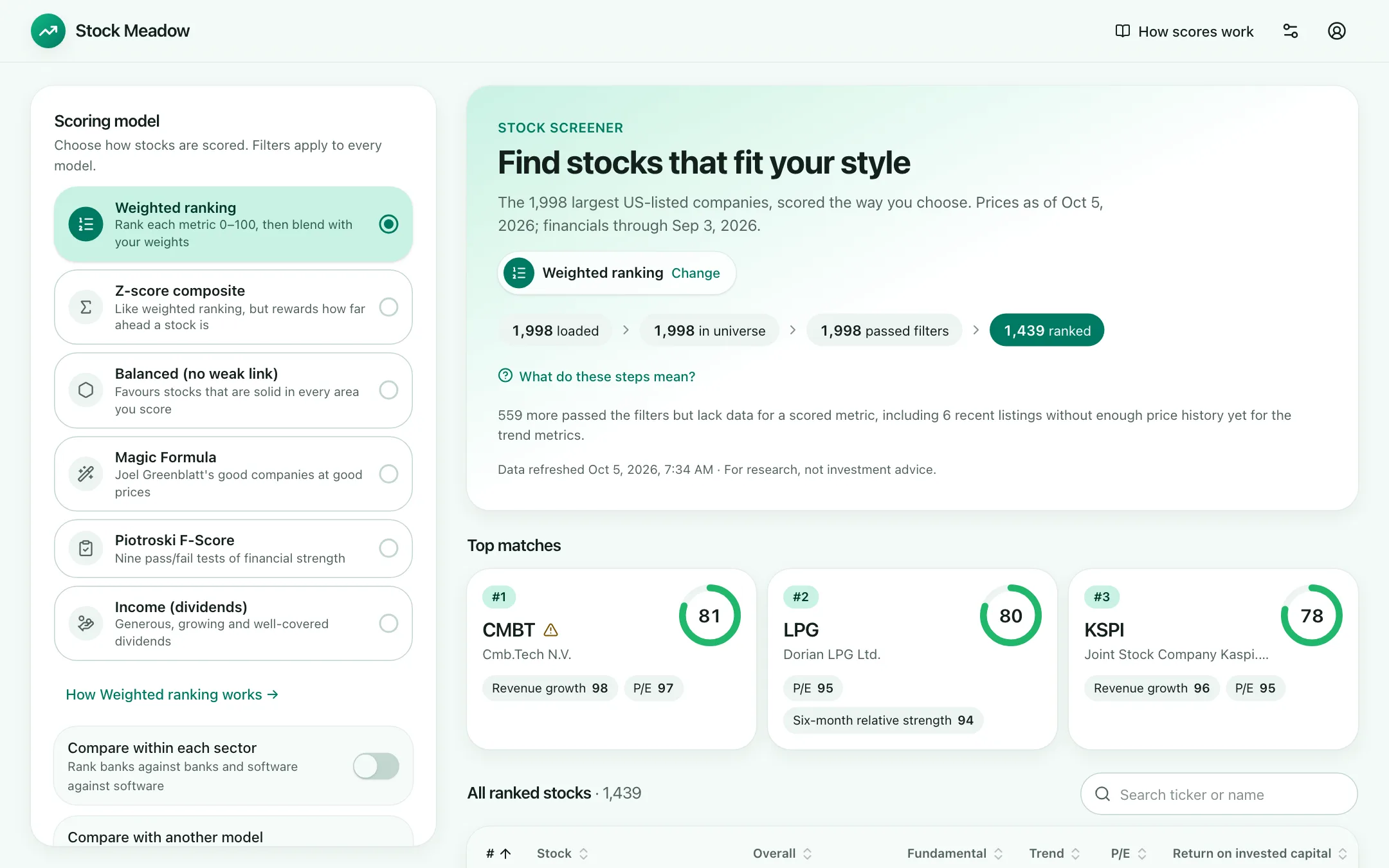
Task: Click the 1,439 ranked step pill
Action: (x=1047, y=330)
